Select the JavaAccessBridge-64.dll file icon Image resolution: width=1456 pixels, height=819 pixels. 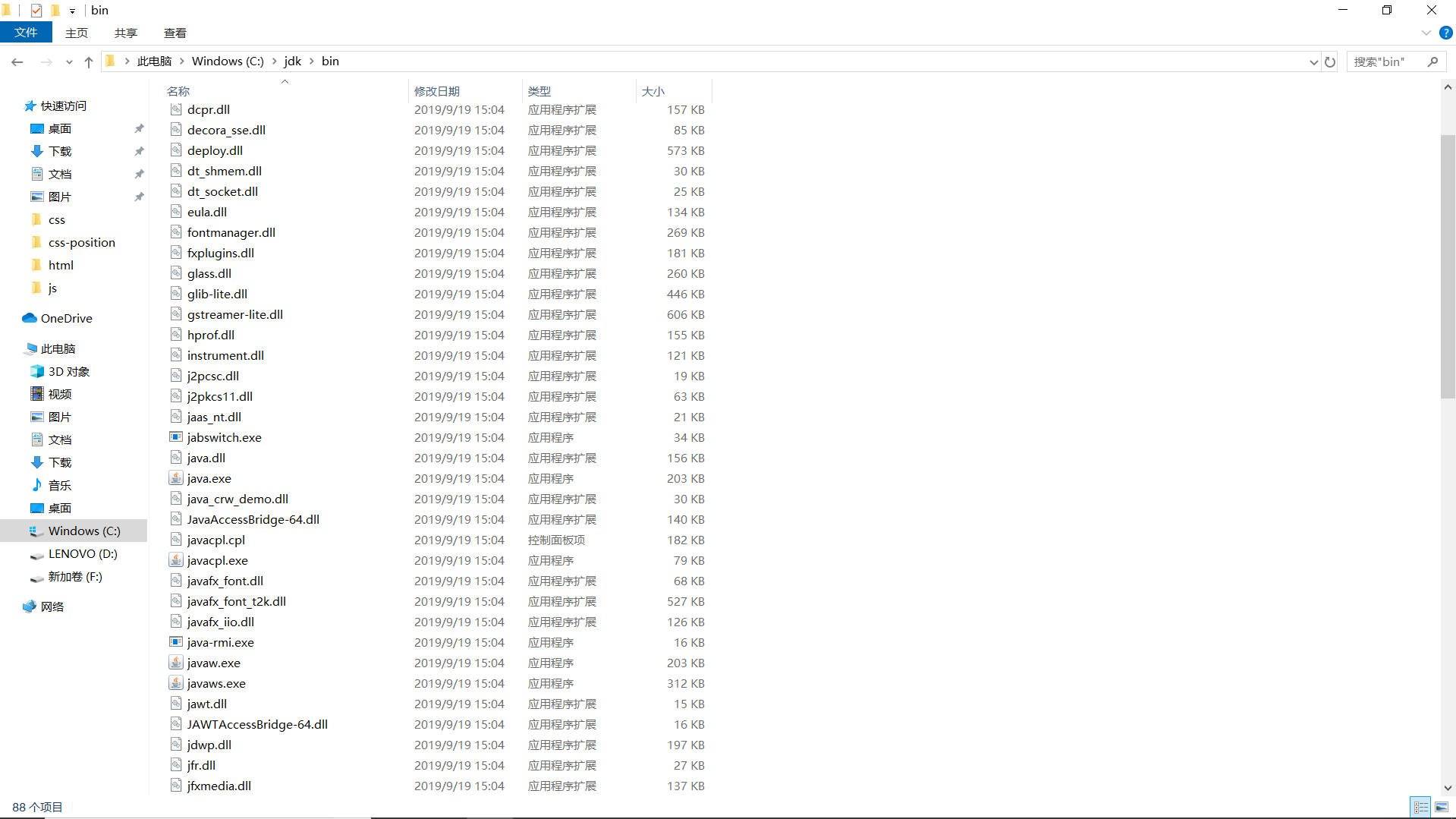(176, 519)
